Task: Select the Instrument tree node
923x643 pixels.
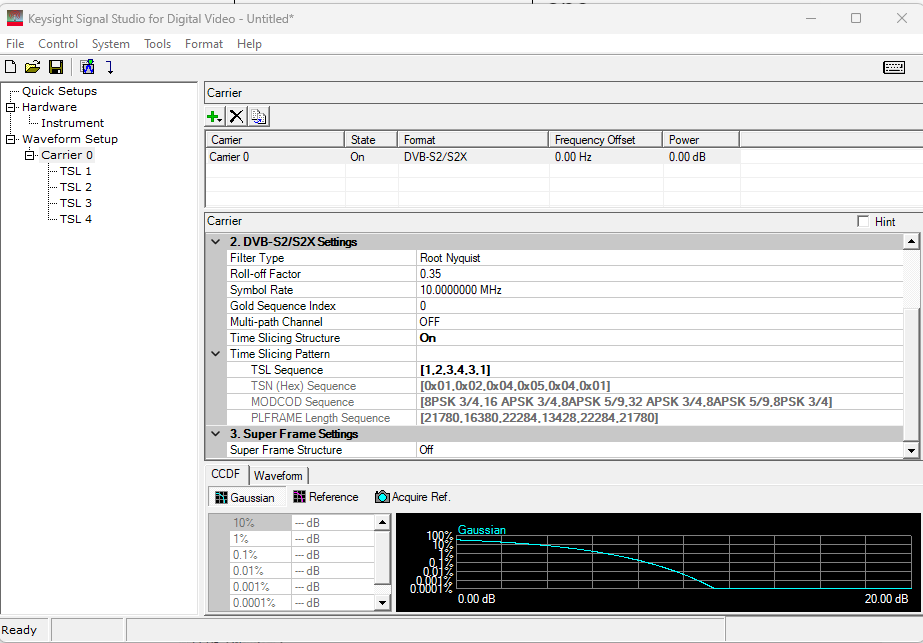Action: [x=72, y=123]
